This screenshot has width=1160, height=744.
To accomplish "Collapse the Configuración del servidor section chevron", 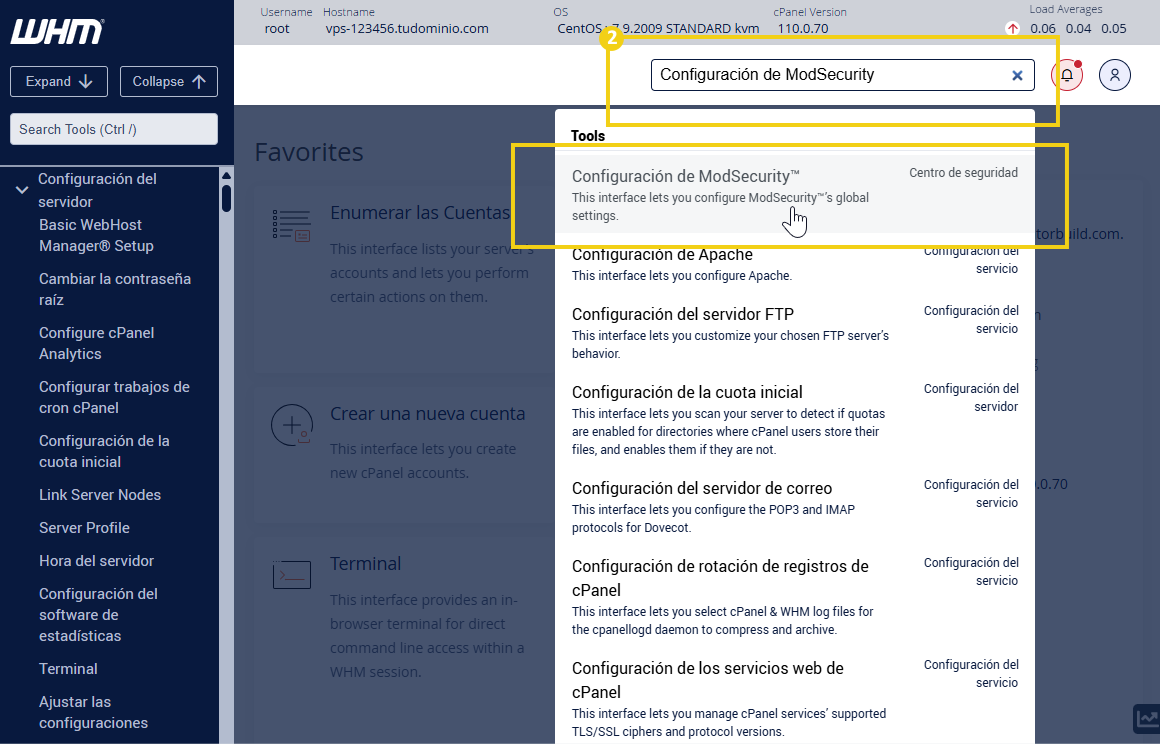I will [22, 190].
